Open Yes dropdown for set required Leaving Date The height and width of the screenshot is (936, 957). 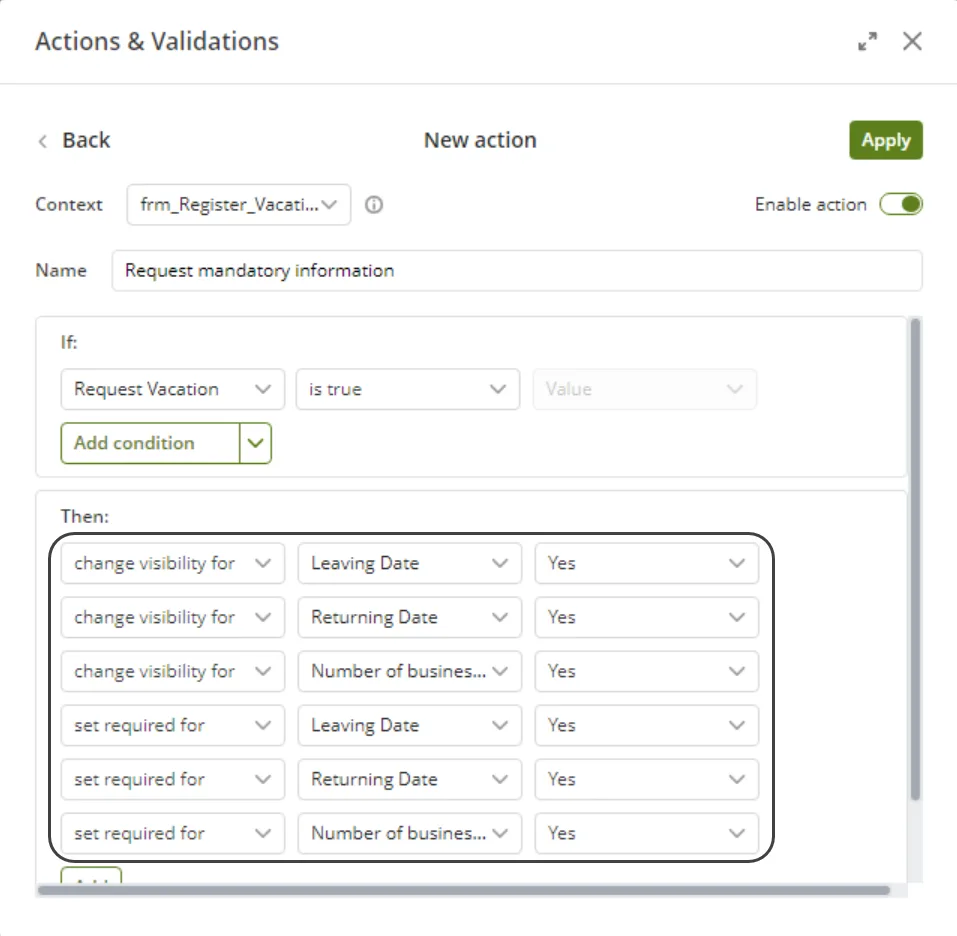647,725
